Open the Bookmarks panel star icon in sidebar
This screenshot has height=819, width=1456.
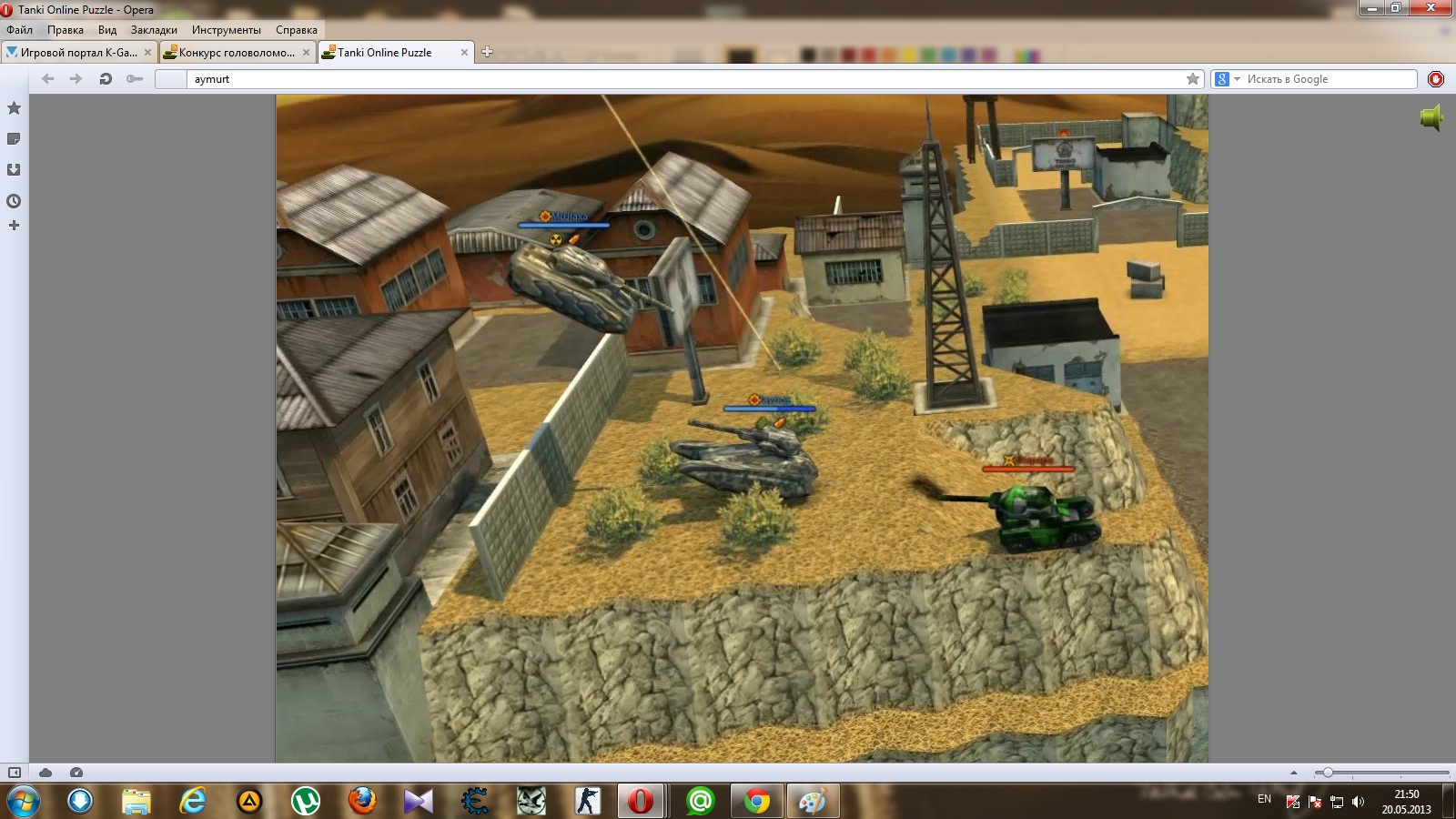14,108
